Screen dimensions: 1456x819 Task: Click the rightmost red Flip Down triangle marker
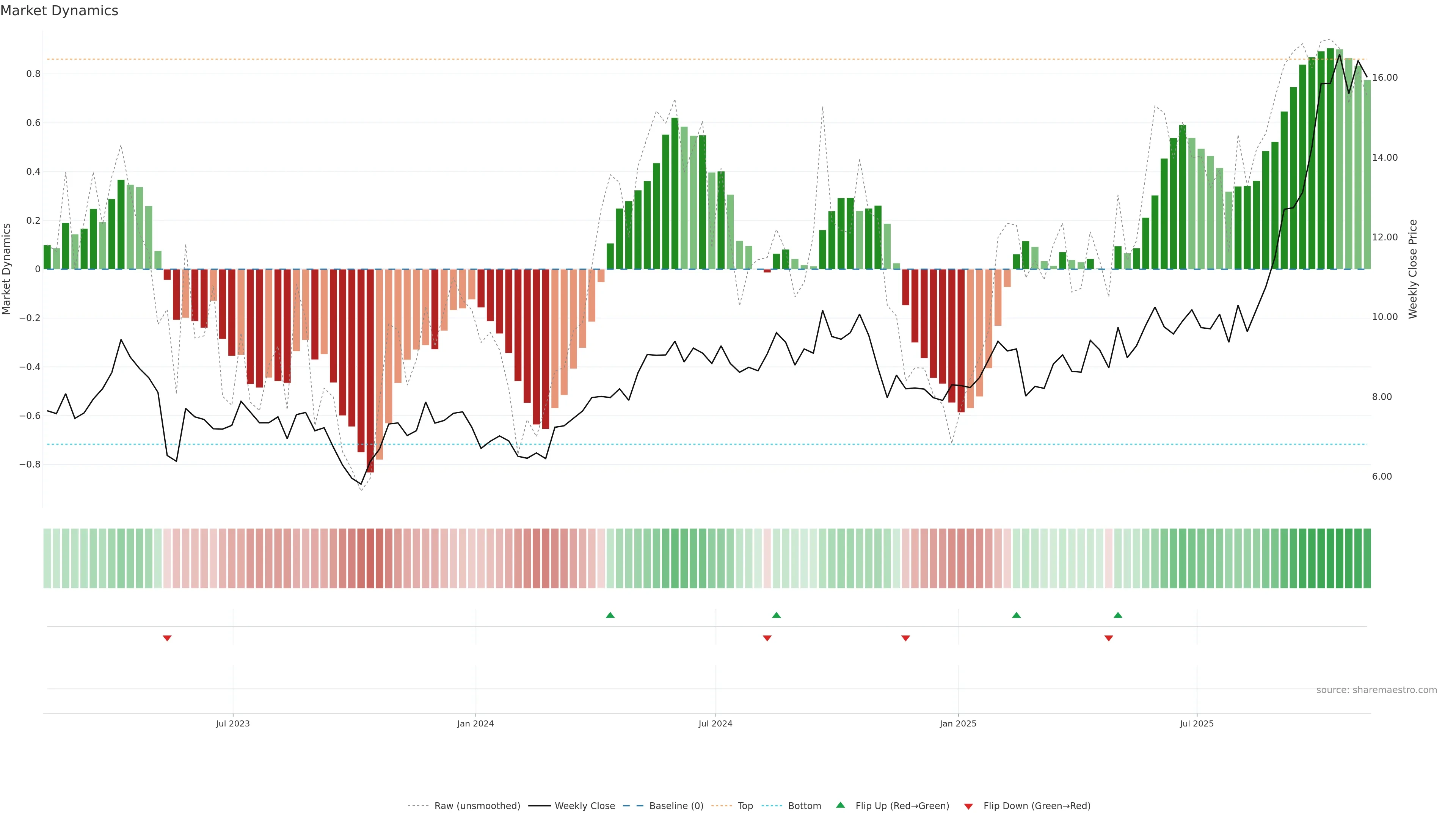click(x=1108, y=638)
